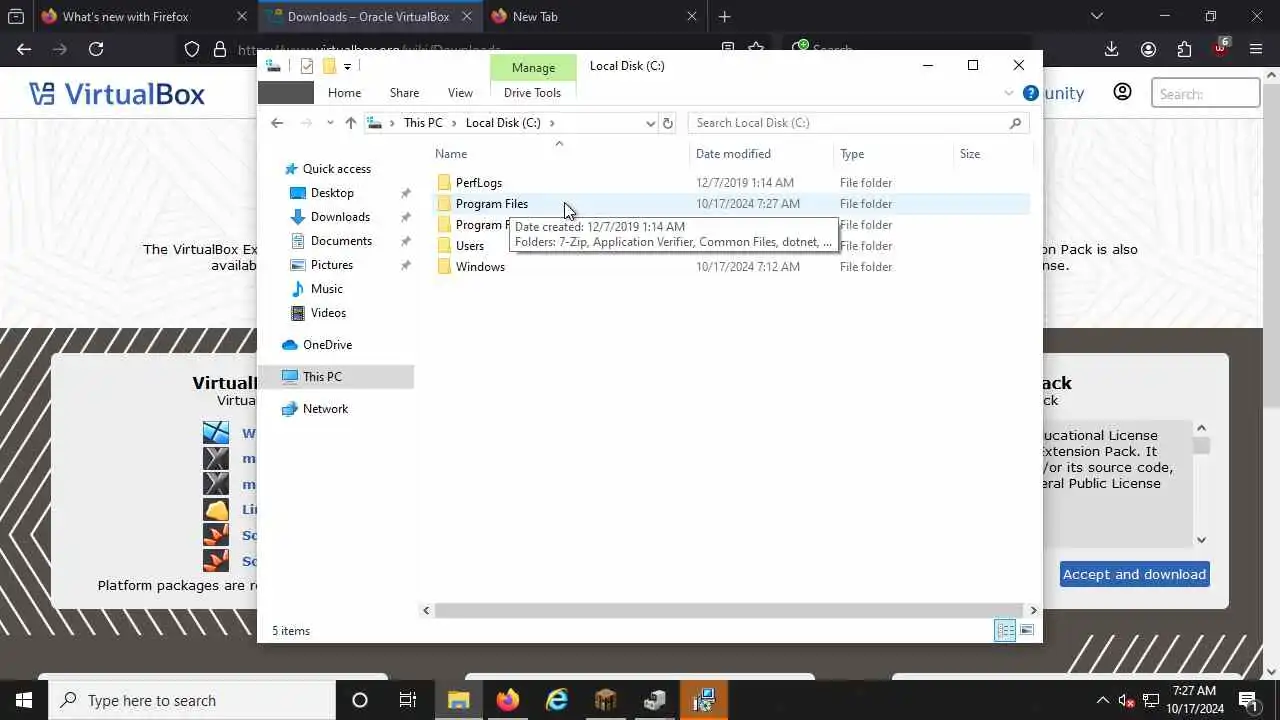
Task: Open Firefox Extensions puzzle icon
Action: pos(1185,49)
